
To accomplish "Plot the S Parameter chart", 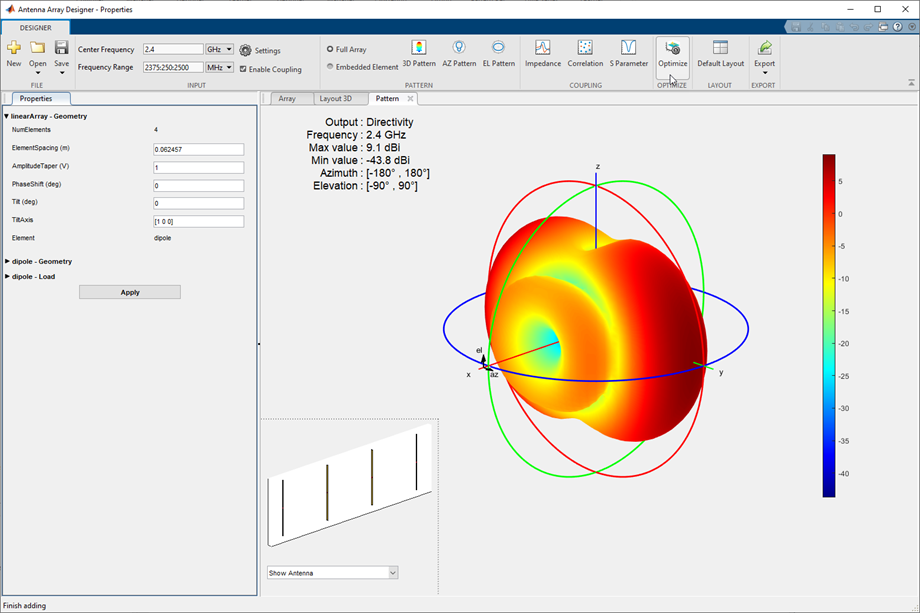I will pyautogui.click(x=629, y=52).
